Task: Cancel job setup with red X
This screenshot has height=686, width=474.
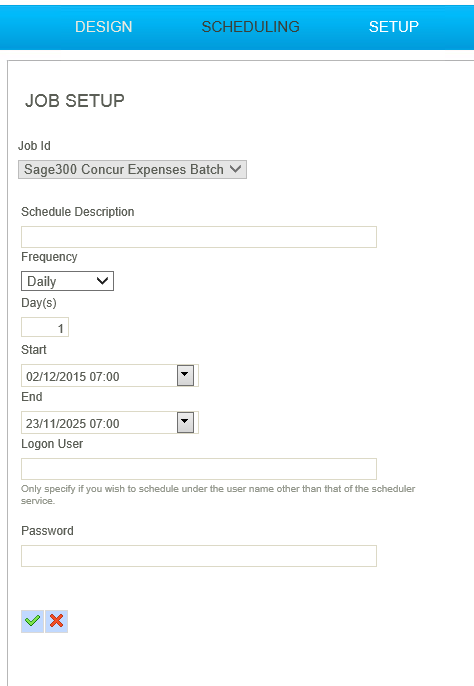Action: 56,621
